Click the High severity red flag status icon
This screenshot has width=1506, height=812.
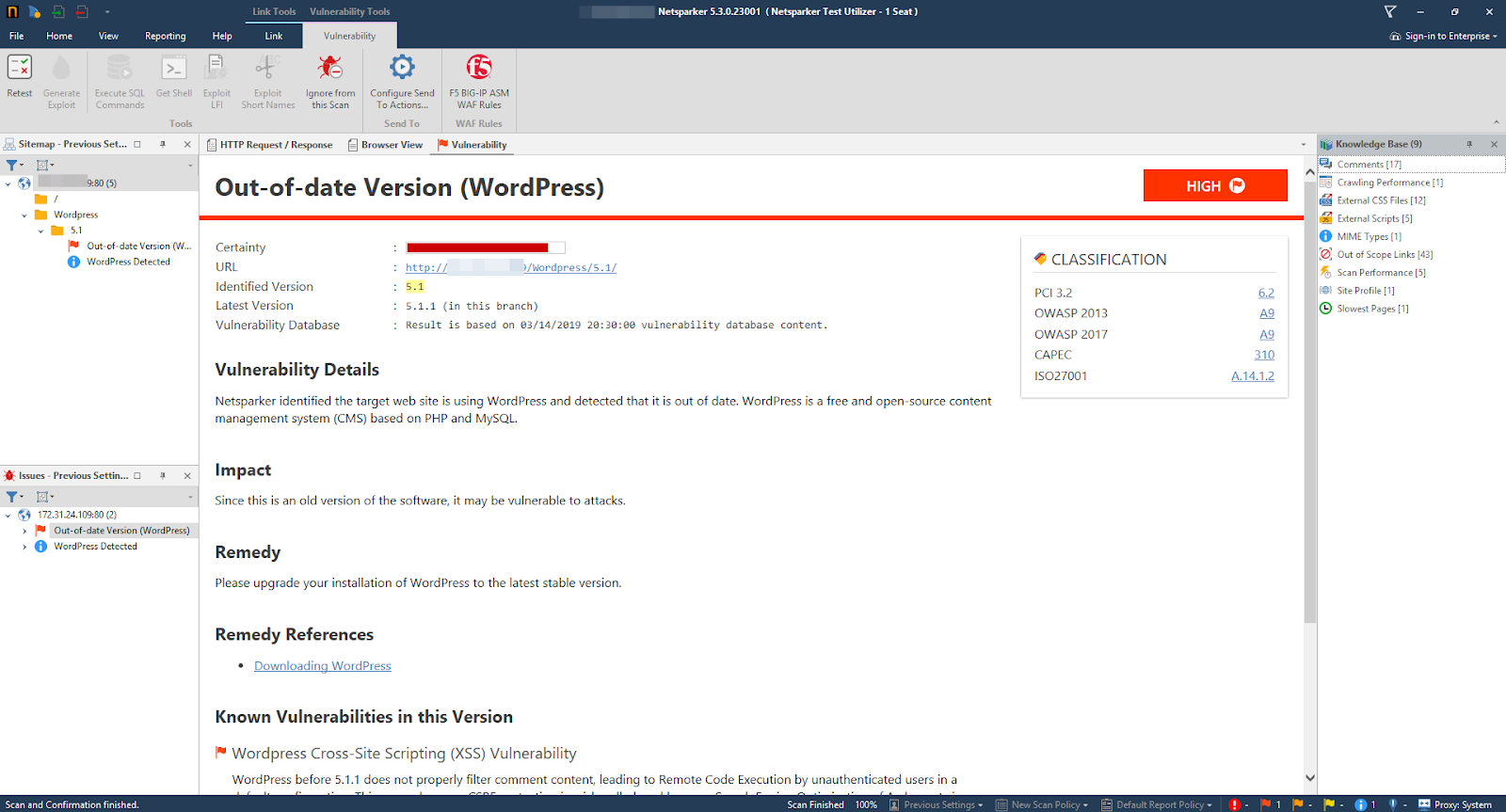(1266, 804)
